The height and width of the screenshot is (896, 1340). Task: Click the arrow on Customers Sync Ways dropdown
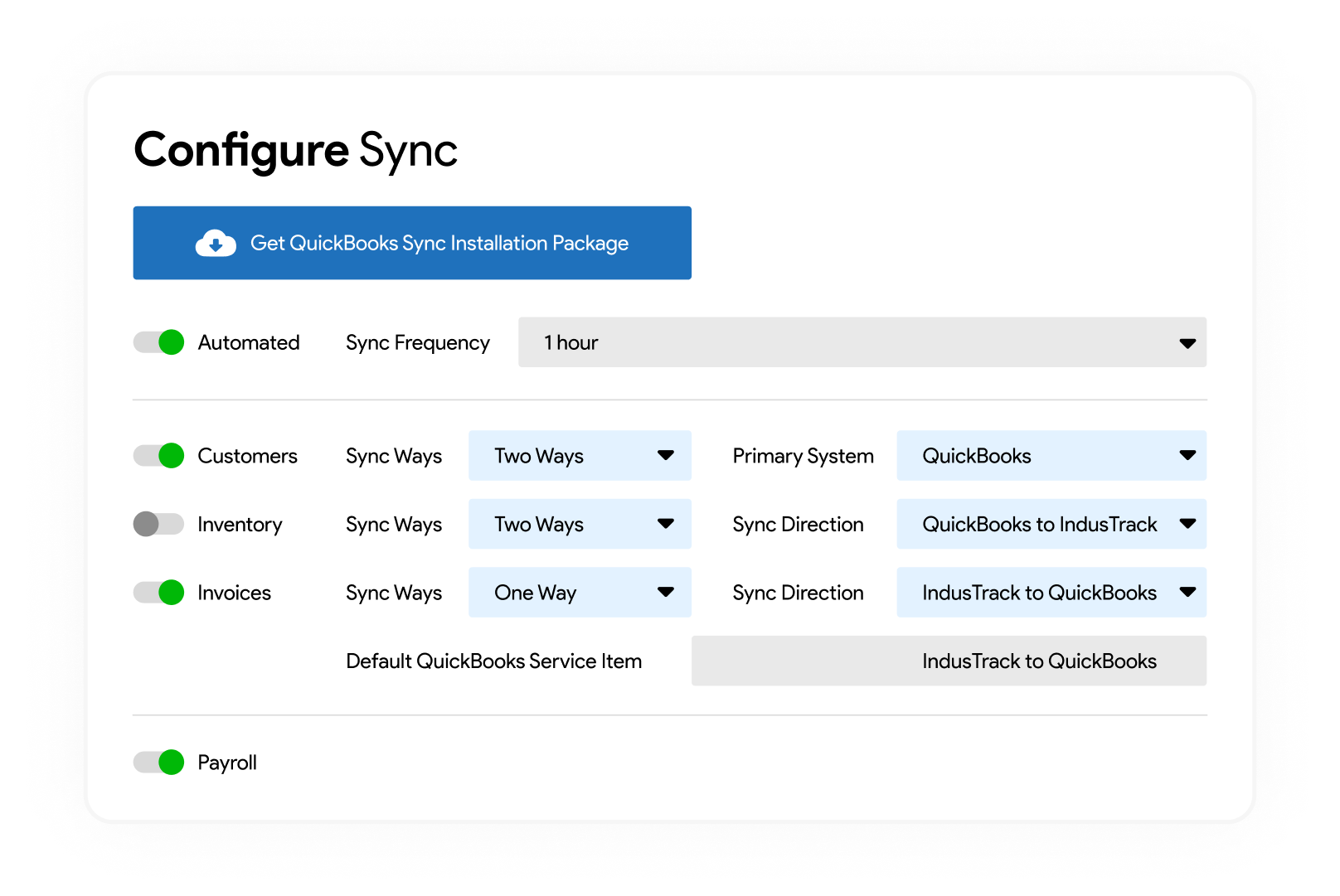666,456
